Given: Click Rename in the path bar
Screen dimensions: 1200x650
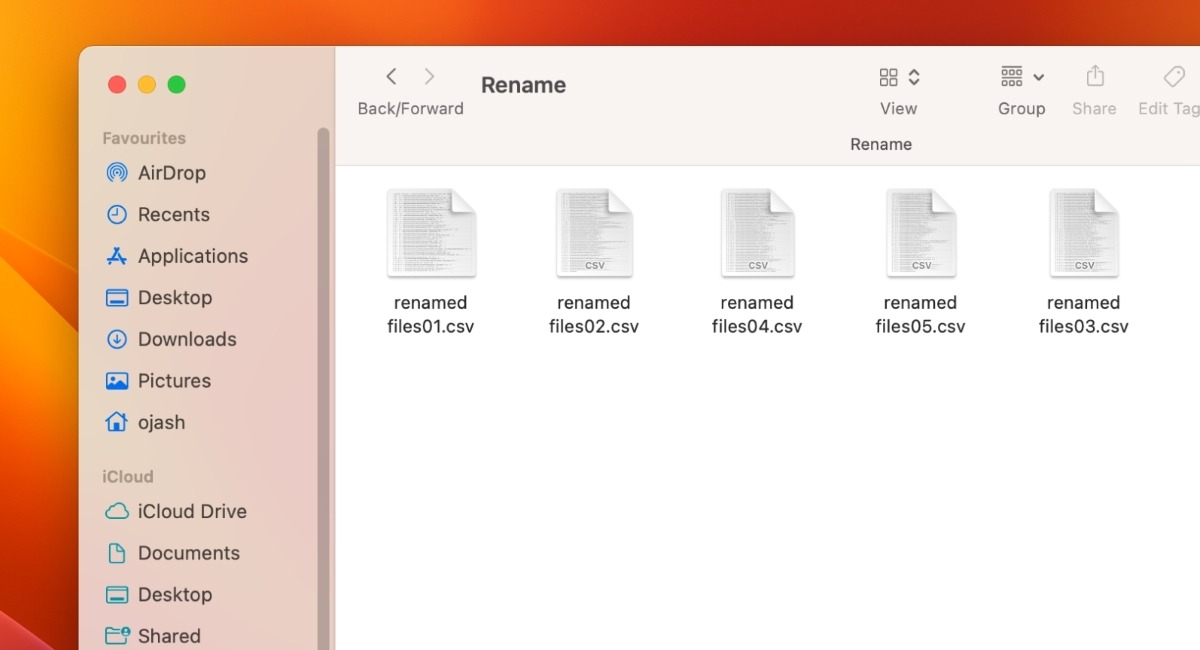Looking at the screenshot, I should point(881,144).
